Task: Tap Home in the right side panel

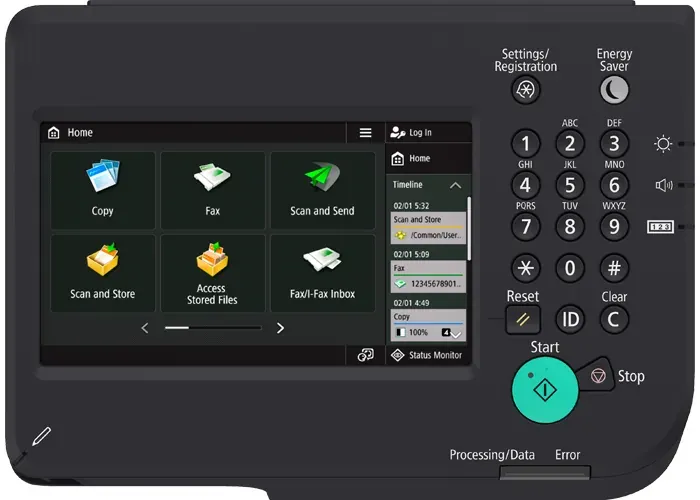Action: click(428, 158)
